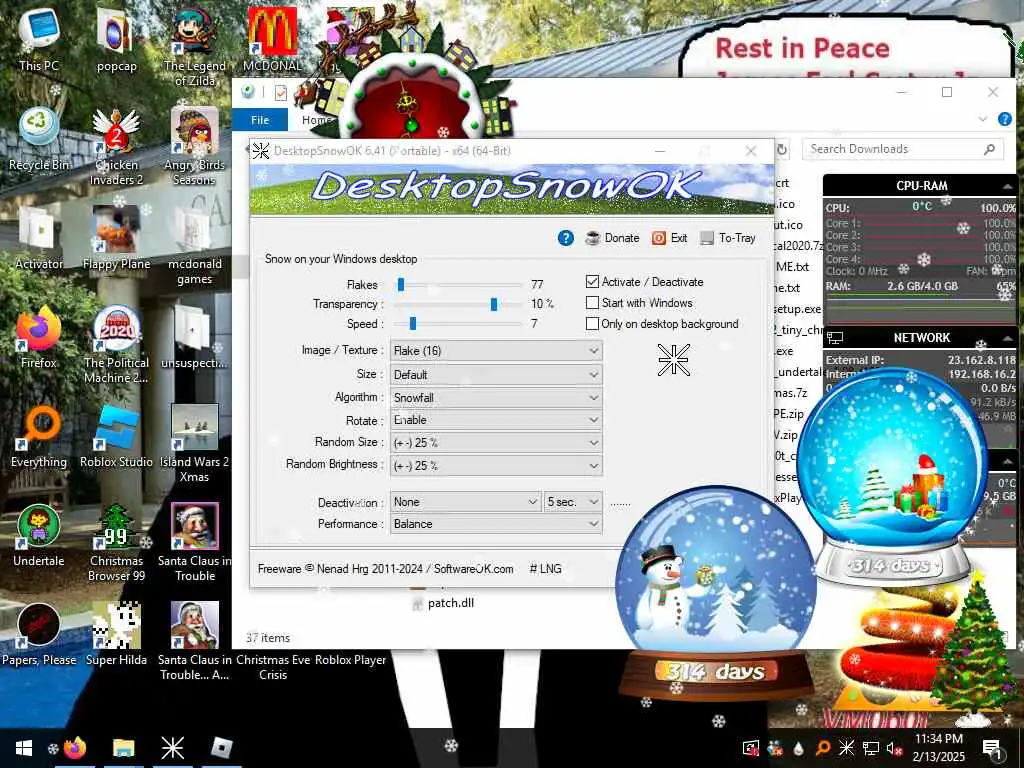Screen dimensions: 1024x768
Task: Open the Random Size dropdown
Action: [x=496, y=443]
